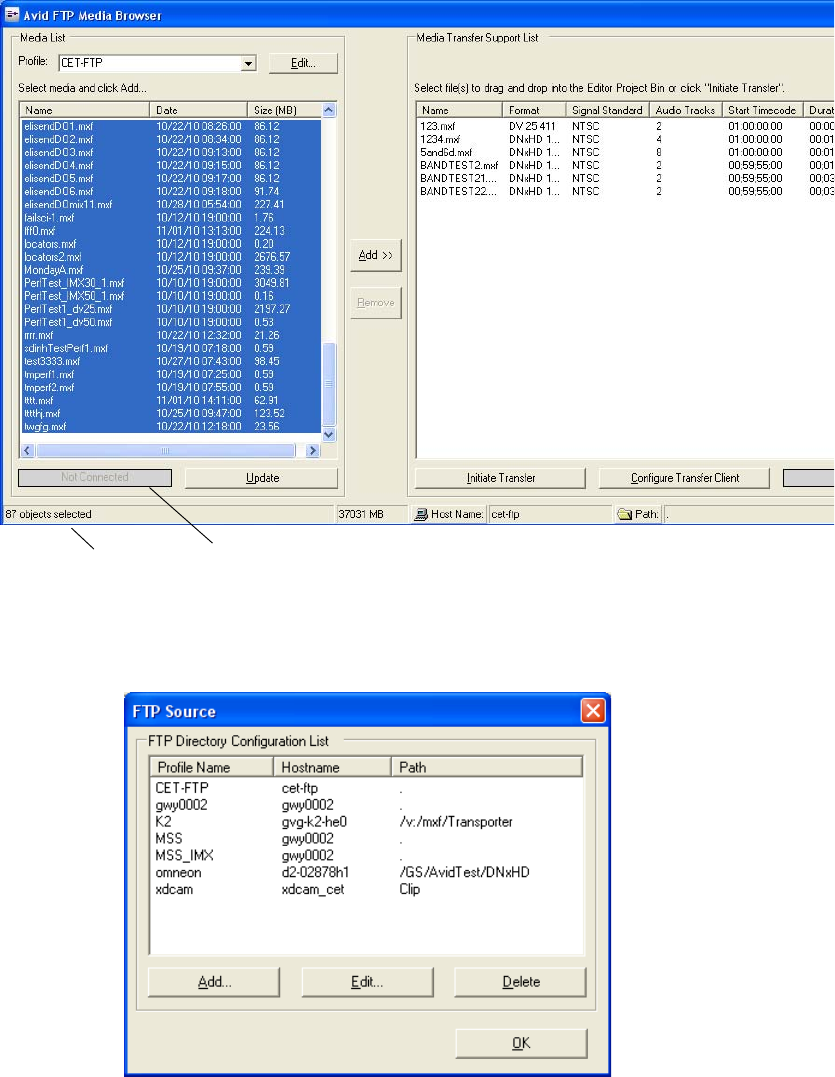Click Media List vertical scrollbar thumb

pos(329,385)
